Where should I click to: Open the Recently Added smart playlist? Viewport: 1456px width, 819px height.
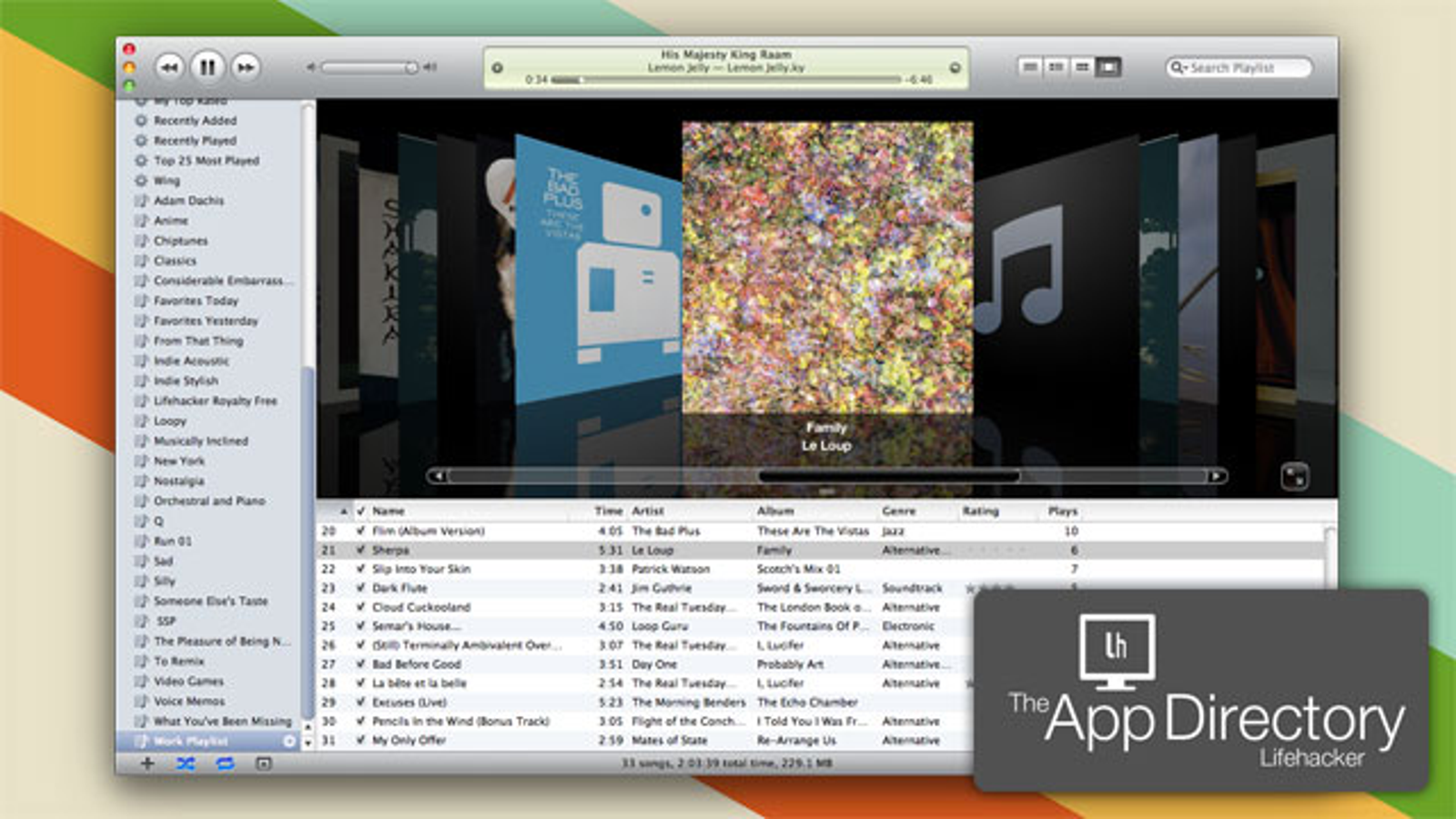tap(195, 120)
